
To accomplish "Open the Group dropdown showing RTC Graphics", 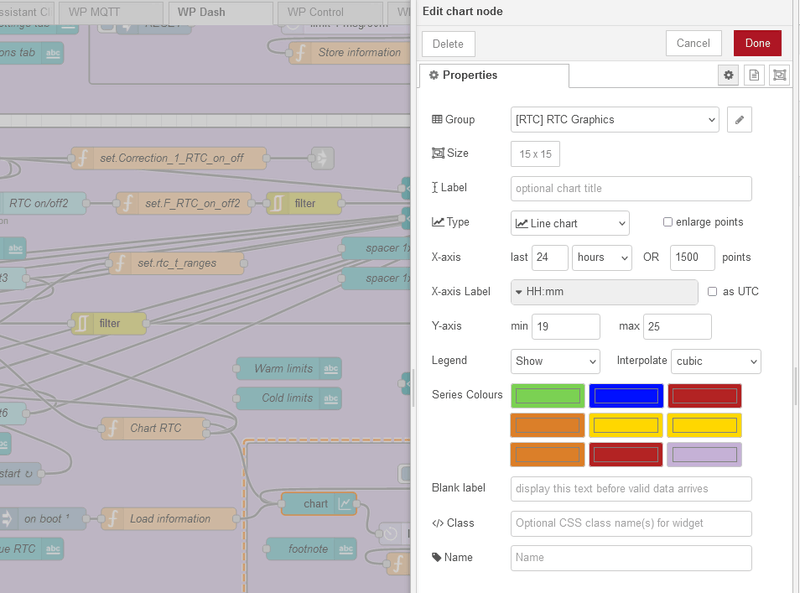I will [x=614, y=120].
